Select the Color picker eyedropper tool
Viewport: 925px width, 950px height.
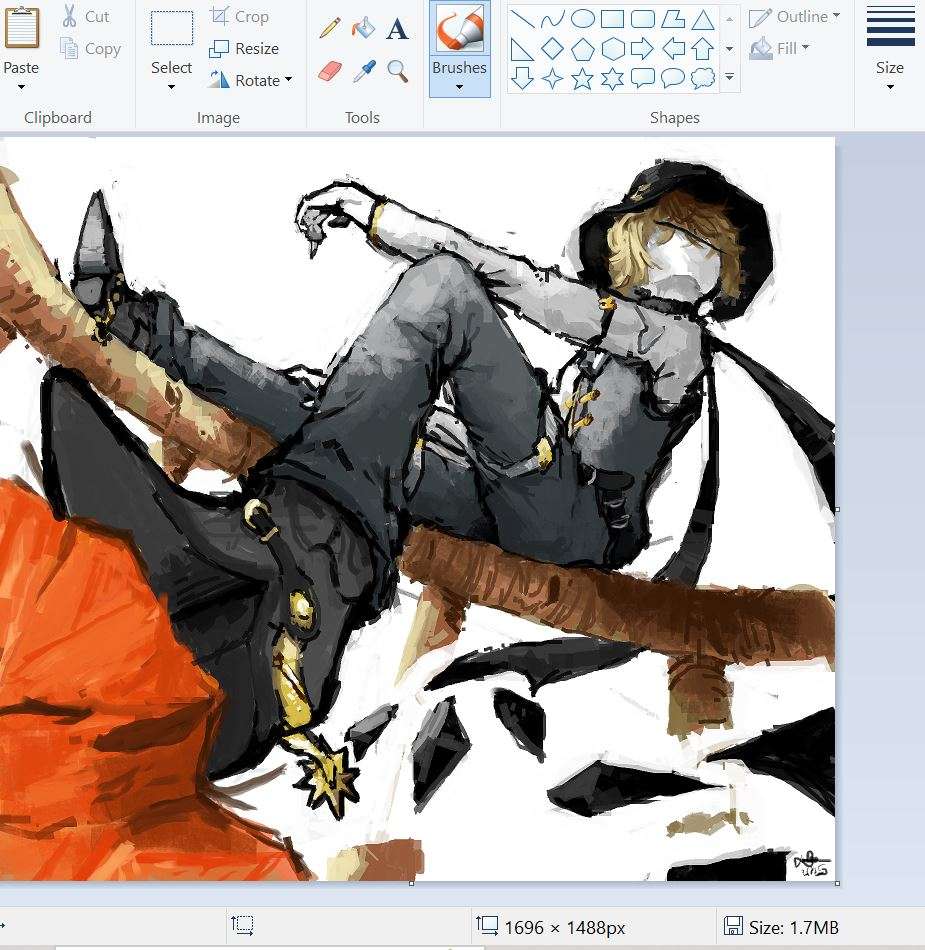tap(364, 71)
